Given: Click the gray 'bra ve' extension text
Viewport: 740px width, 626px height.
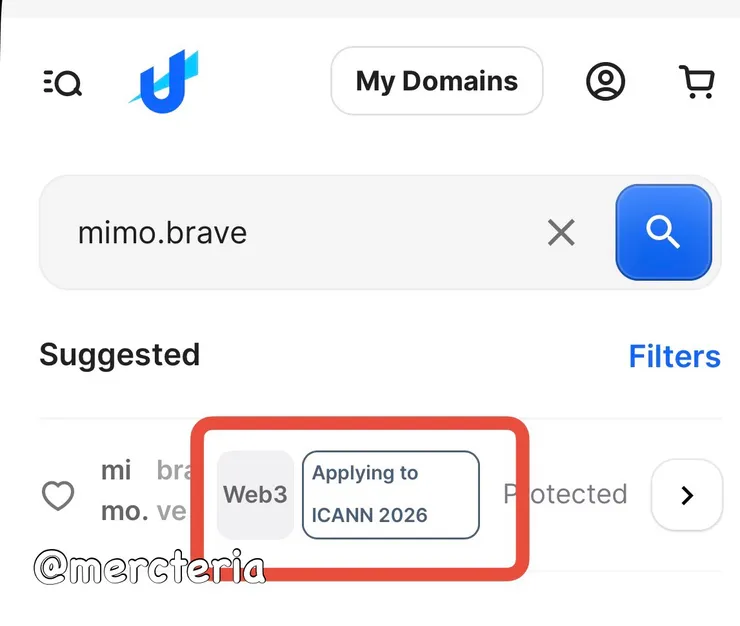Looking at the screenshot, I should click(x=170, y=492).
